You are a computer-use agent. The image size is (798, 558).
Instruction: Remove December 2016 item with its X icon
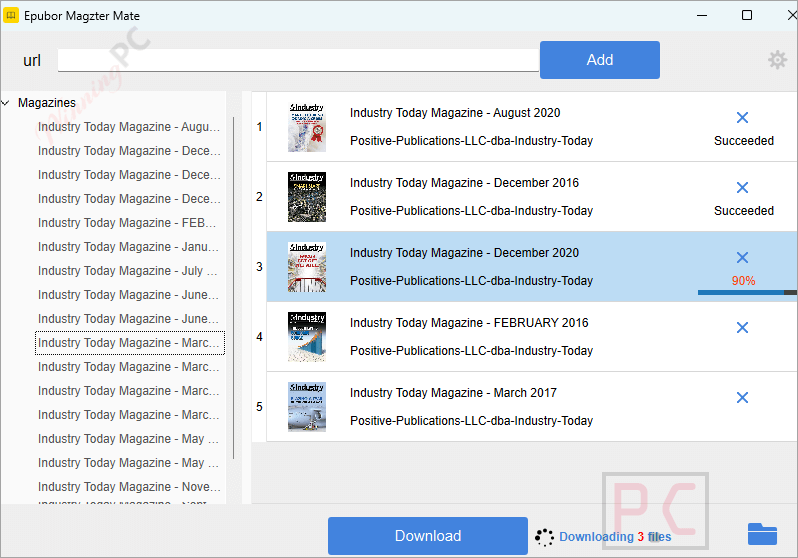742,187
